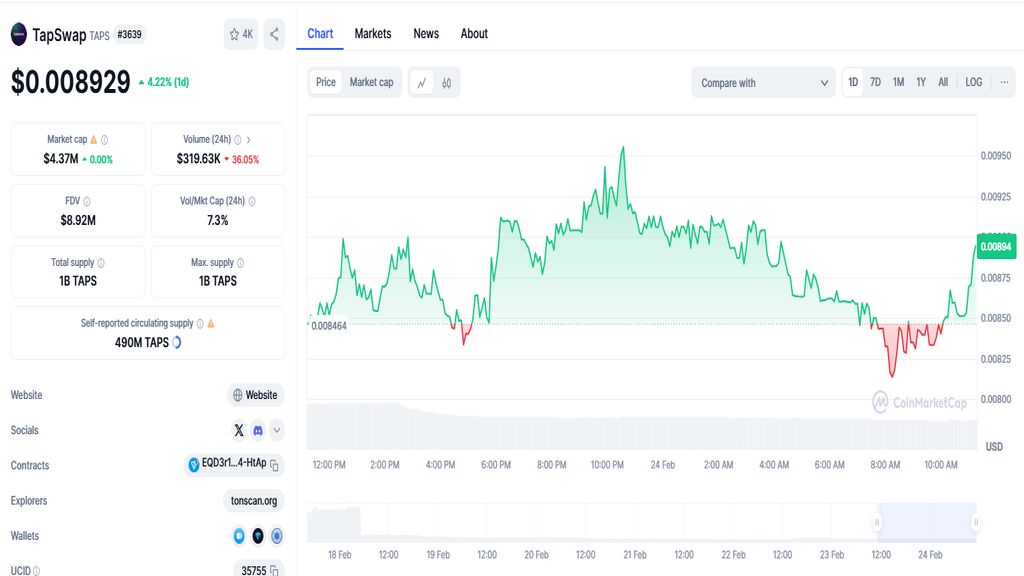
Task: Click current price tag 0.00894
Action: [x=997, y=246]
